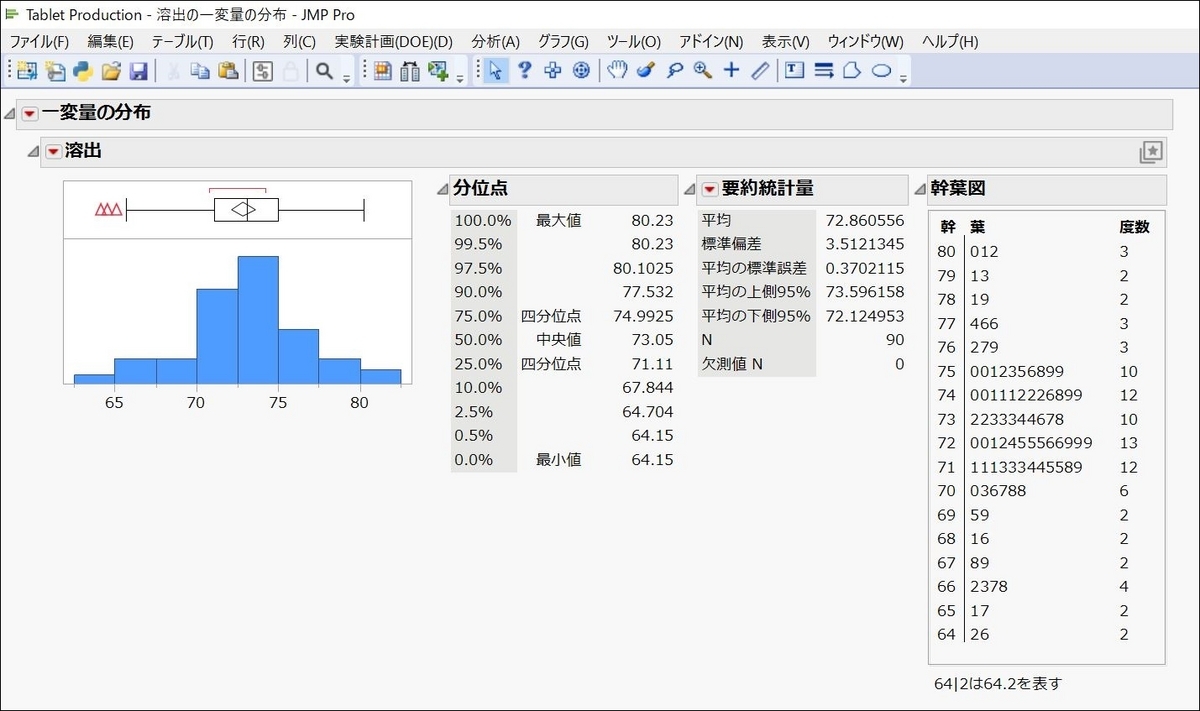Select the Lines drawing tool

coord(824,71)
